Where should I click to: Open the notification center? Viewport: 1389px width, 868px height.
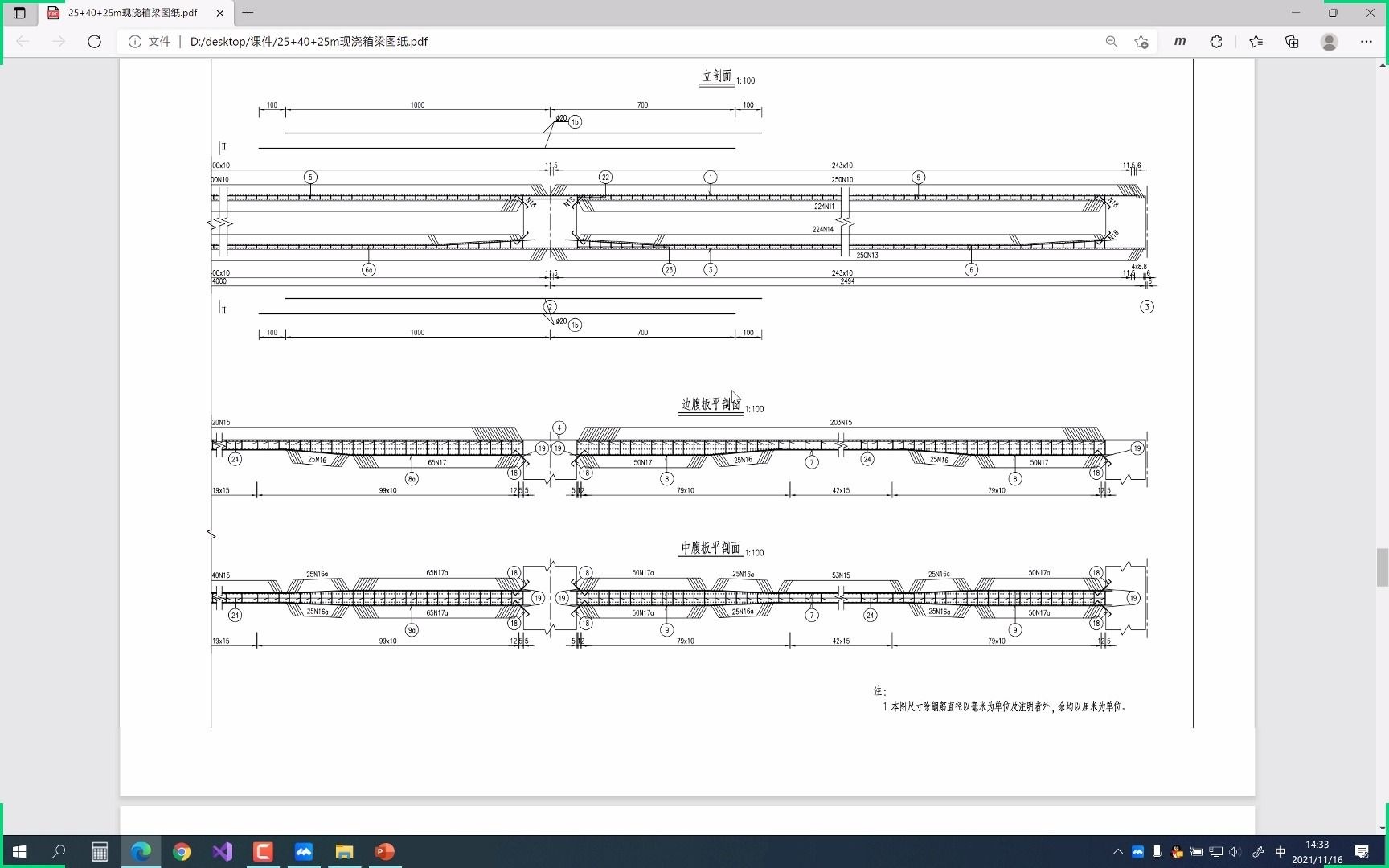pos(1362,852)
